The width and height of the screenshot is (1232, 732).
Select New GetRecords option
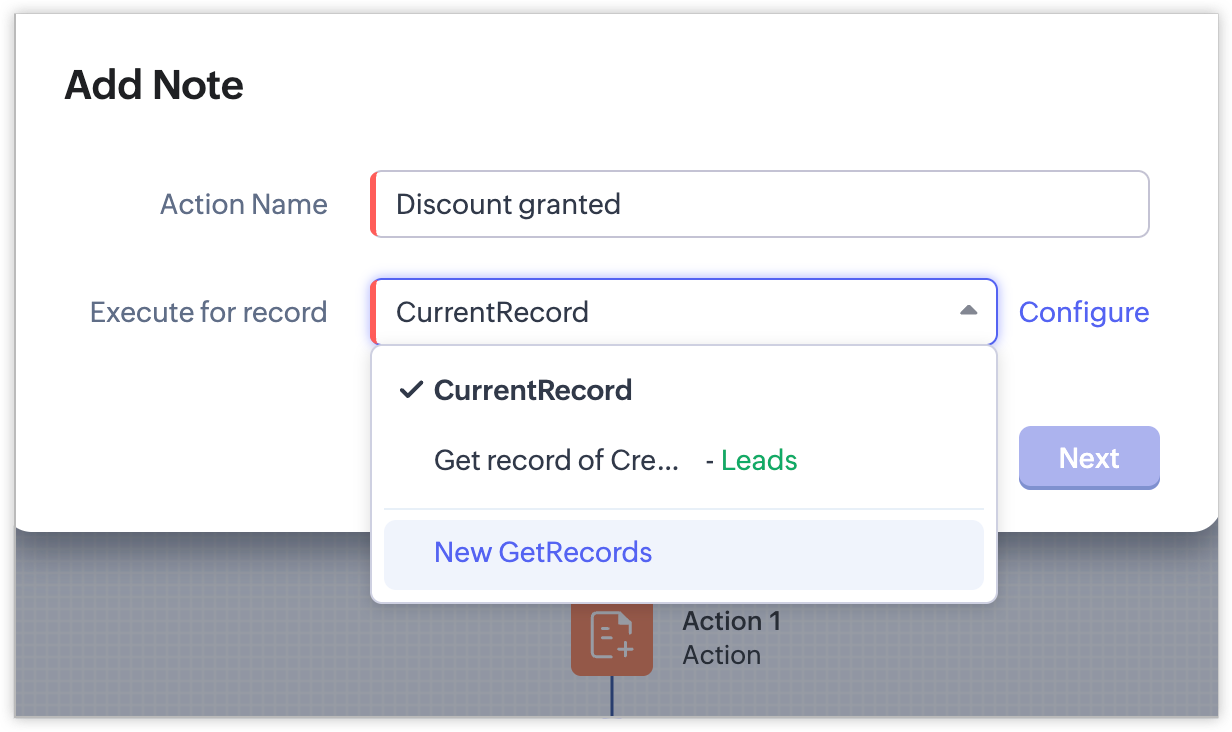543,552
